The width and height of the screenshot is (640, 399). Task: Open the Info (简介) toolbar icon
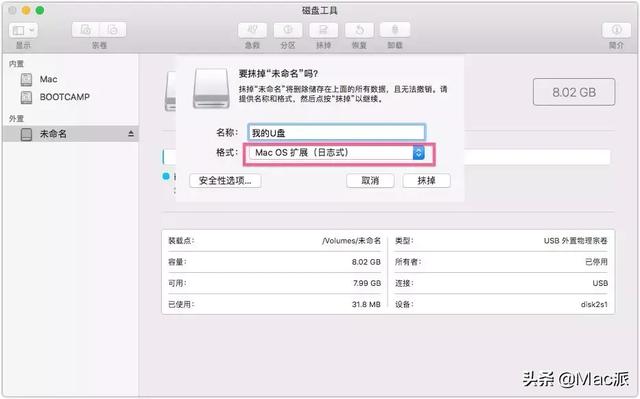click(616, 30)
